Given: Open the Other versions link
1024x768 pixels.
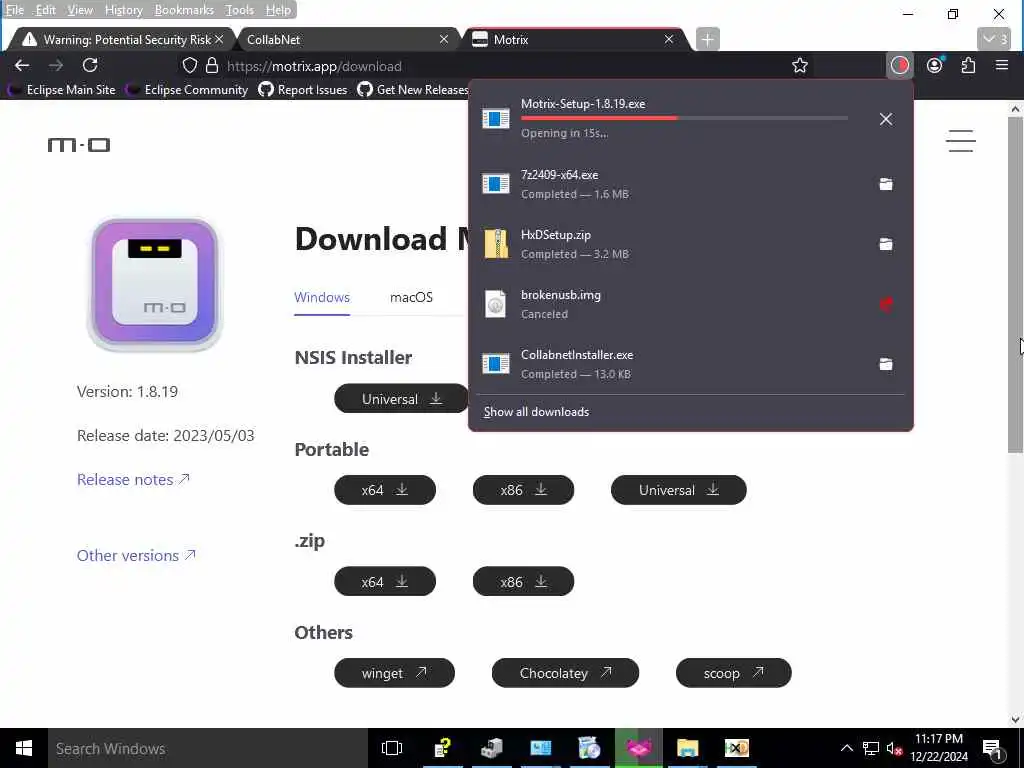Looking at the screenshot, I should pos(136,555).
